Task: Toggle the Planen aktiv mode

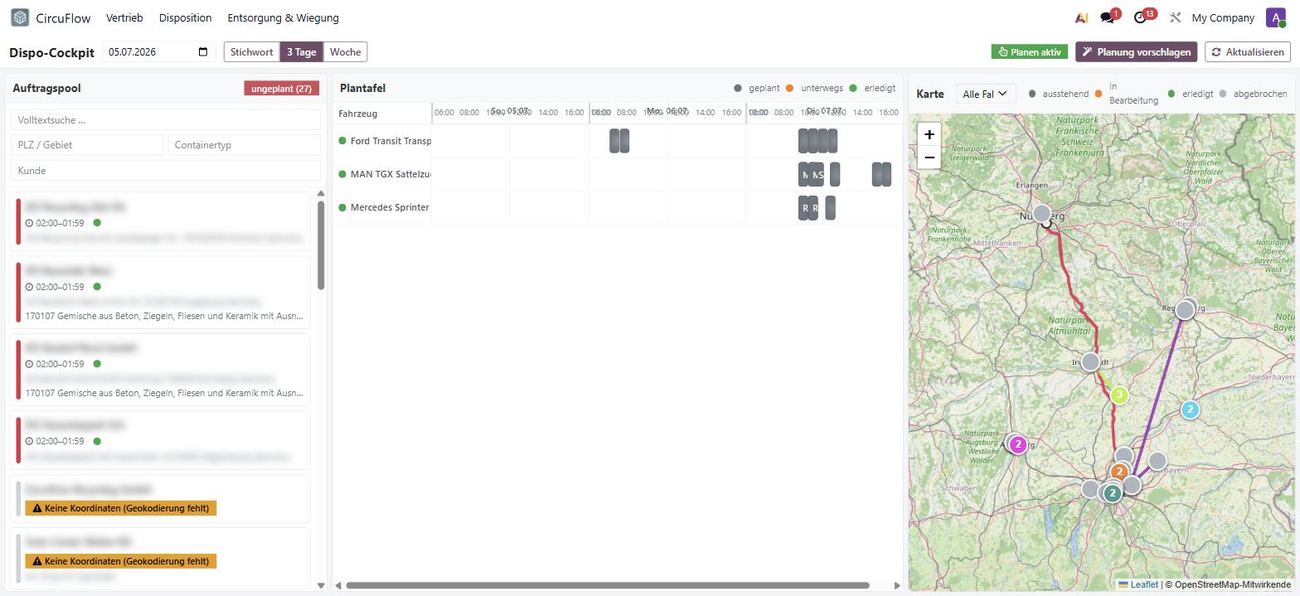Action: tap(1029, 52)
